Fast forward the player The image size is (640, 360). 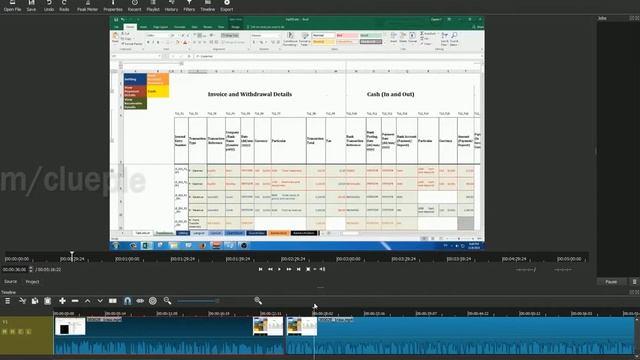289,269
